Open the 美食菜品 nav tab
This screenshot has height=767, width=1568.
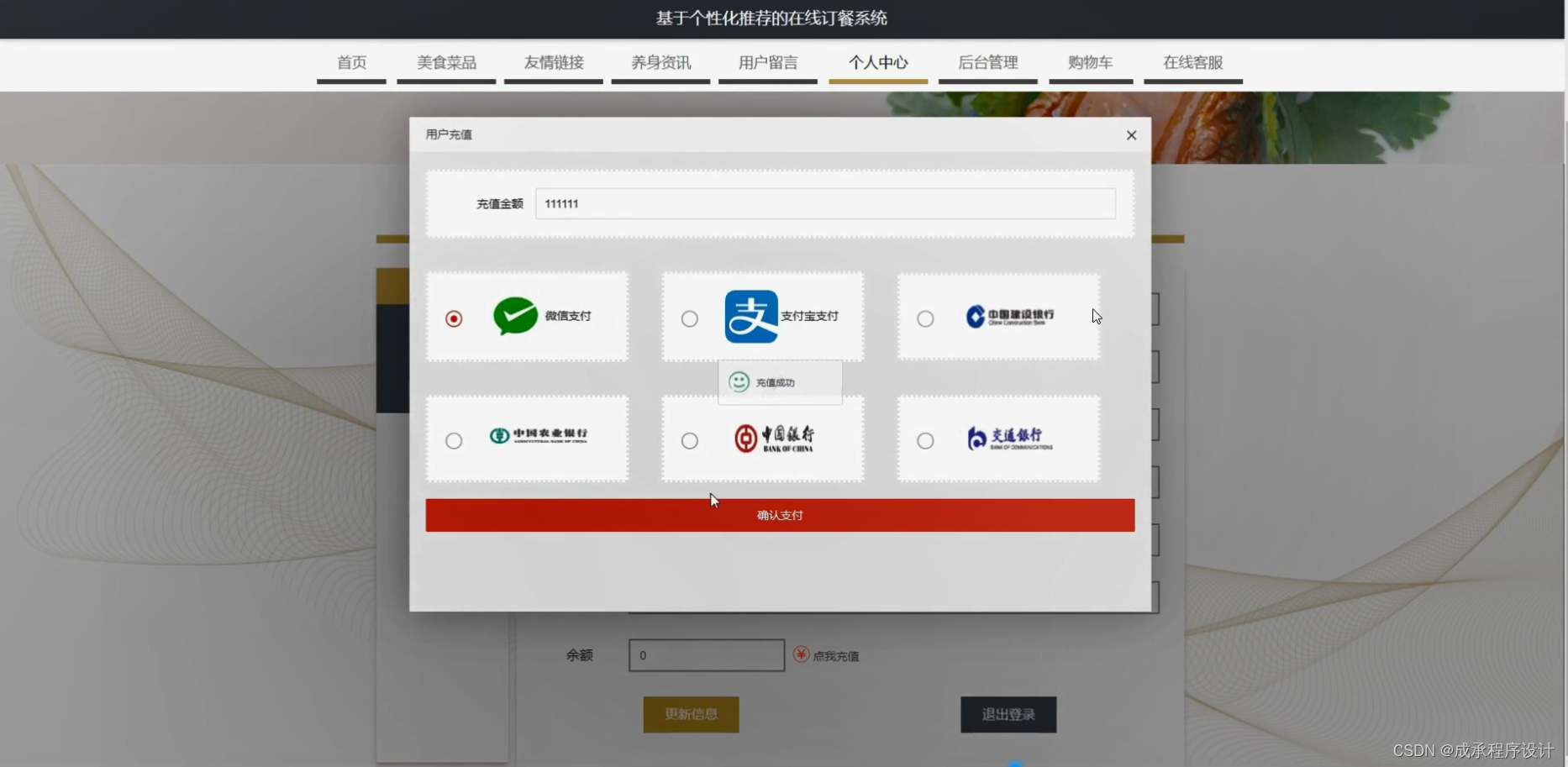446,63
